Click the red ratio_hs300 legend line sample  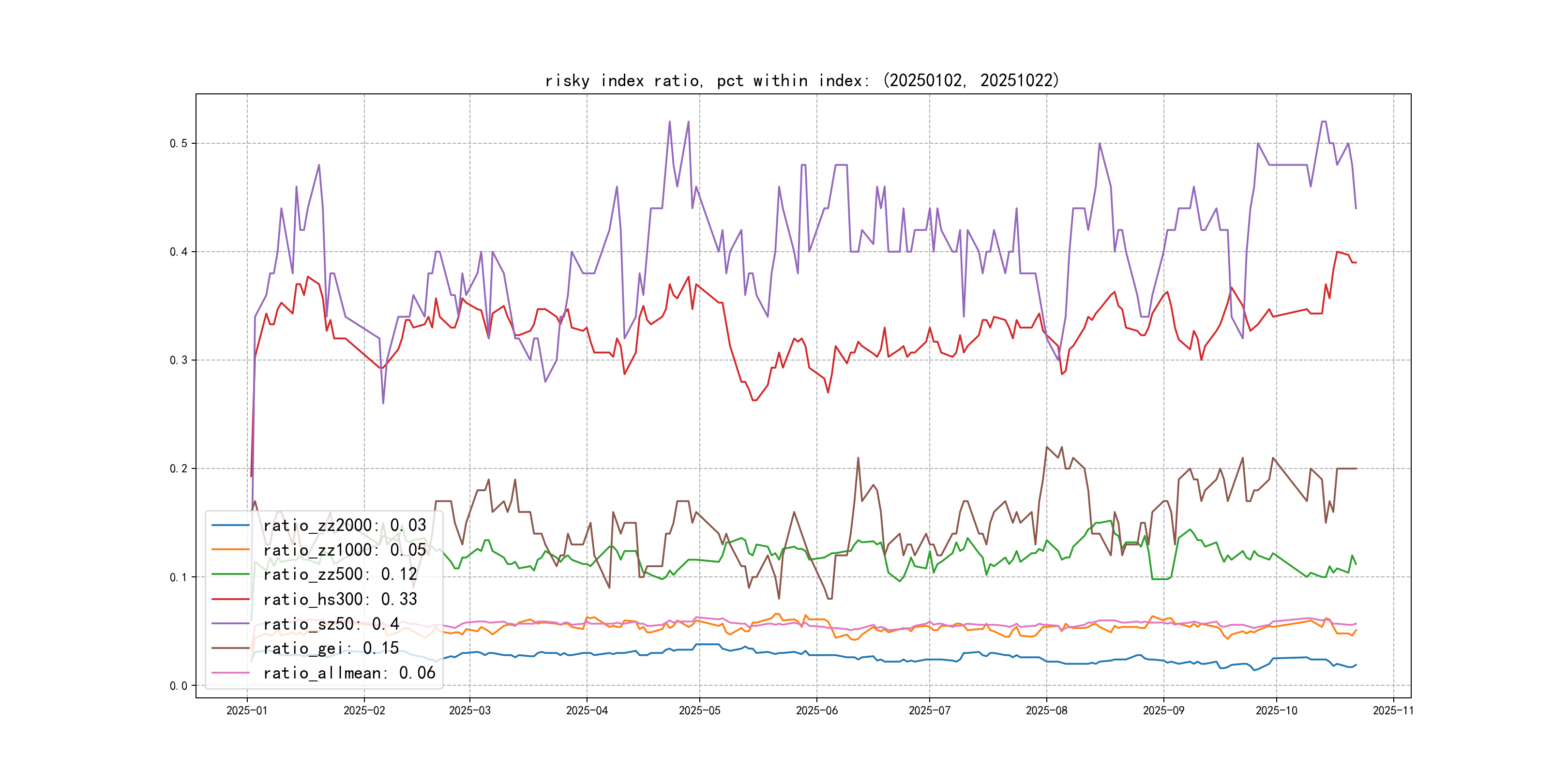(x=230, y=599)
